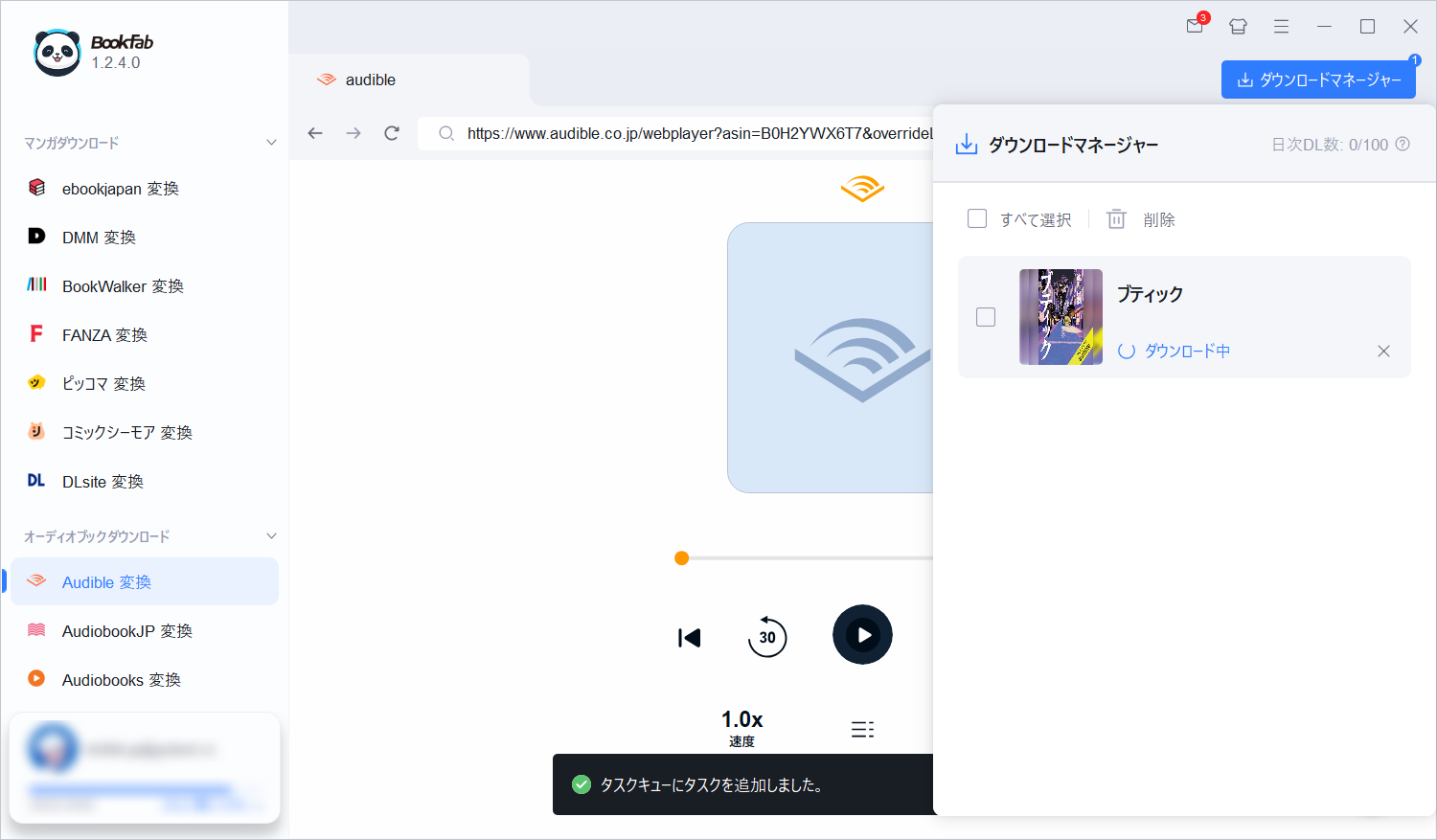Click the ブティック title text
The image size is (1437, 840).
(x=1150, y=294)
